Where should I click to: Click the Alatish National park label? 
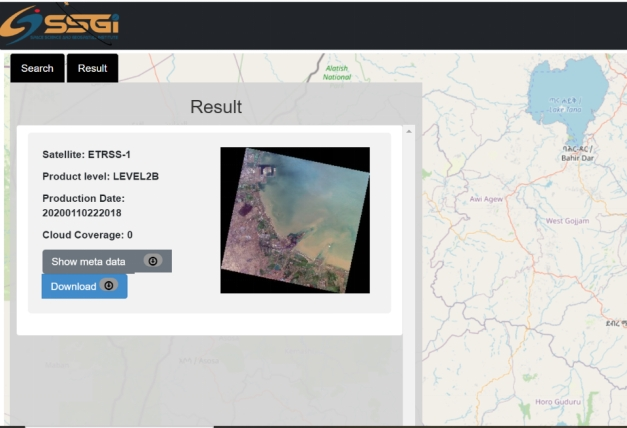click(x=336, y=72)
